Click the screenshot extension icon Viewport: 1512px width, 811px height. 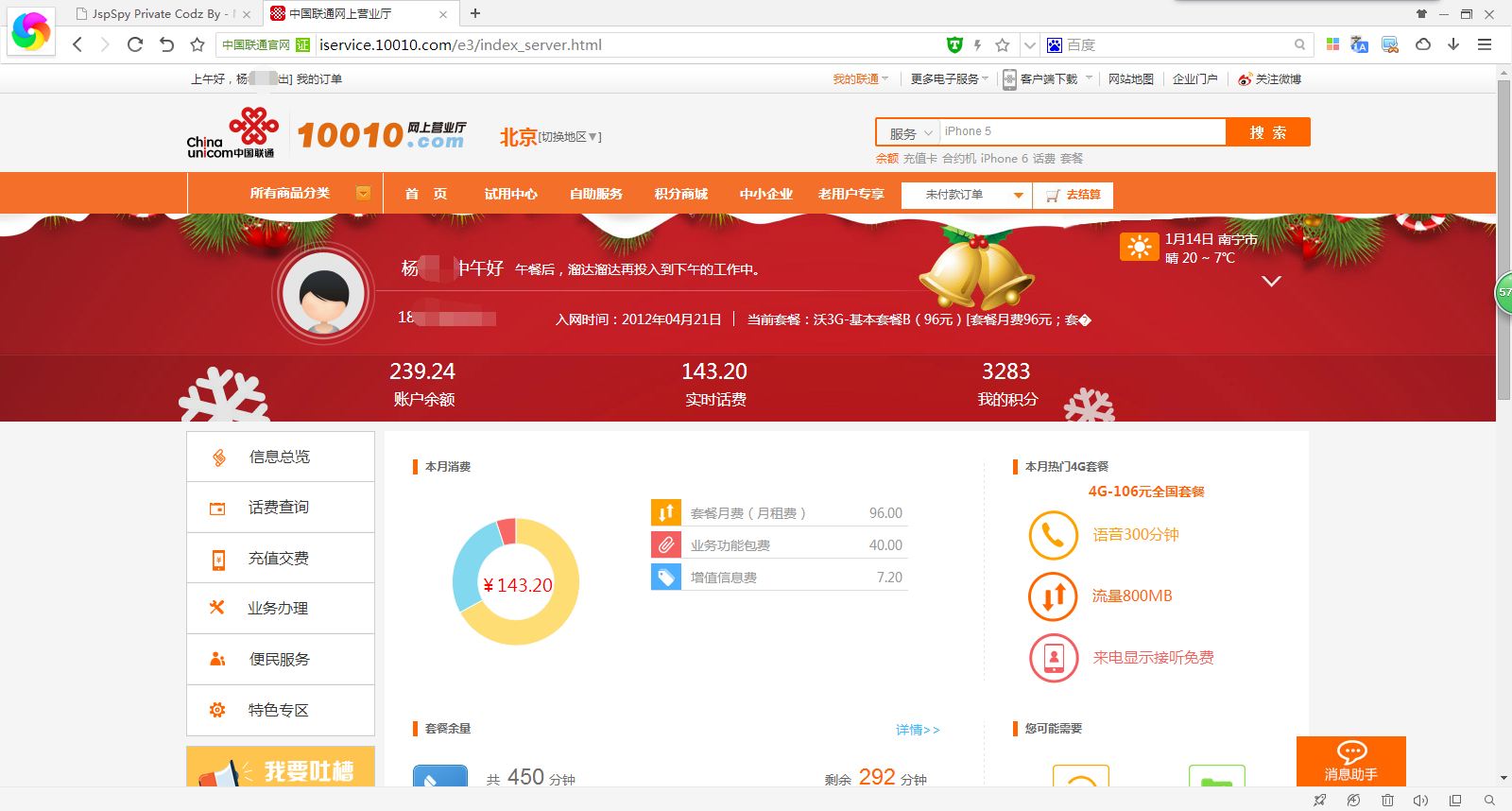[1390, 44]
